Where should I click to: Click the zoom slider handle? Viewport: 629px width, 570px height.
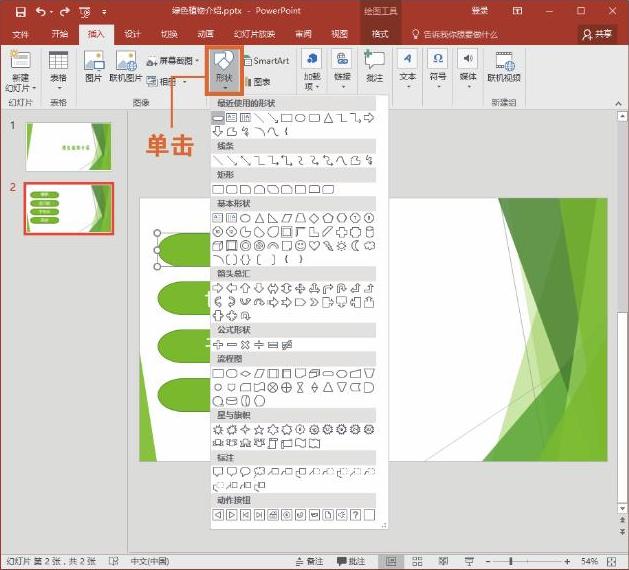(511, 561)
